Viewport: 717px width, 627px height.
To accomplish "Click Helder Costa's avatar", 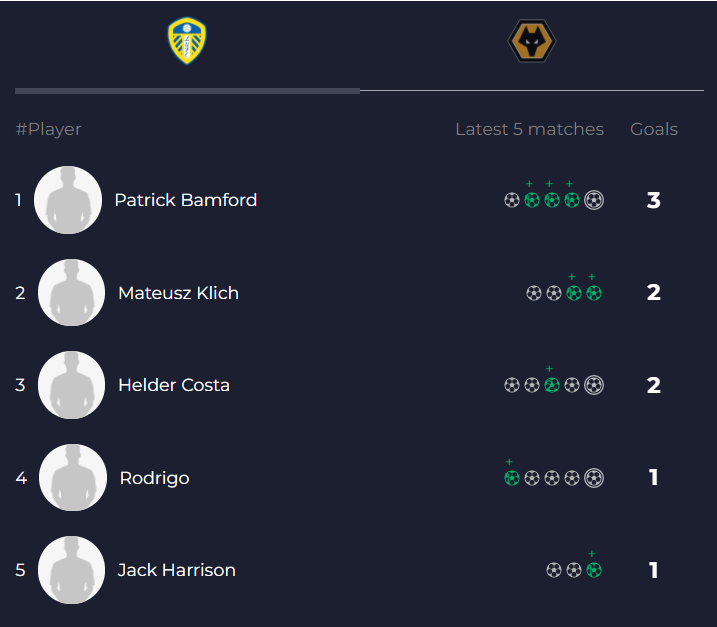I will click(x=72, y=385).
